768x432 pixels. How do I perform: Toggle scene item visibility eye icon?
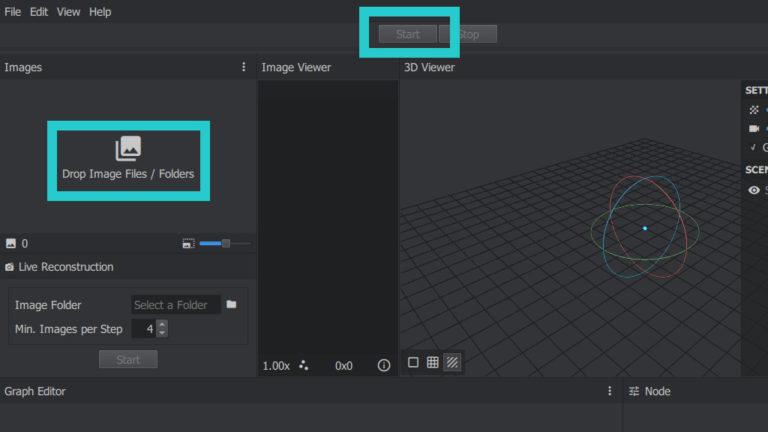(754, 190)
